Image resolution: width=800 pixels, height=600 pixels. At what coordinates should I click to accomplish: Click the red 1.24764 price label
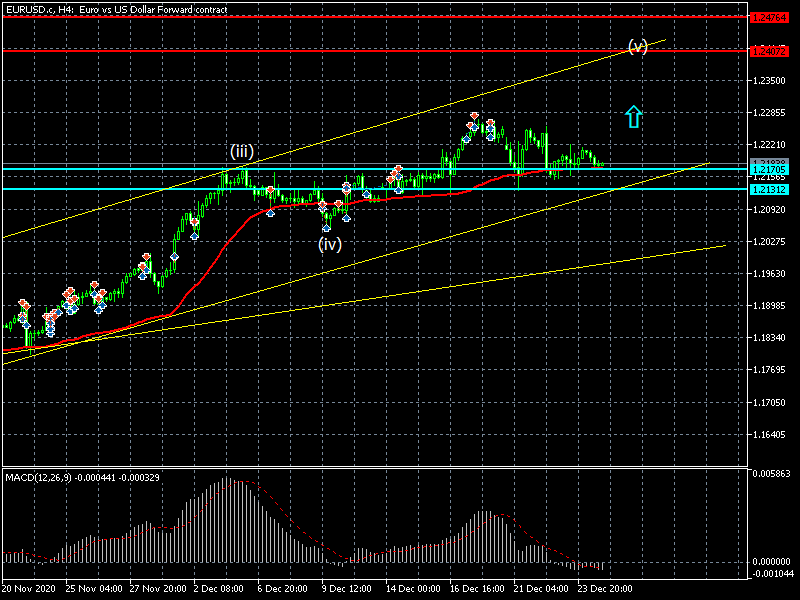coord(769,17)
